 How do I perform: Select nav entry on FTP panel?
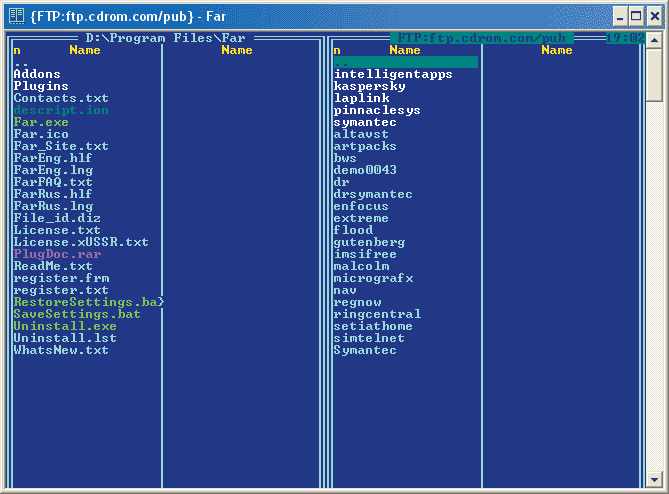coord(345,290)
